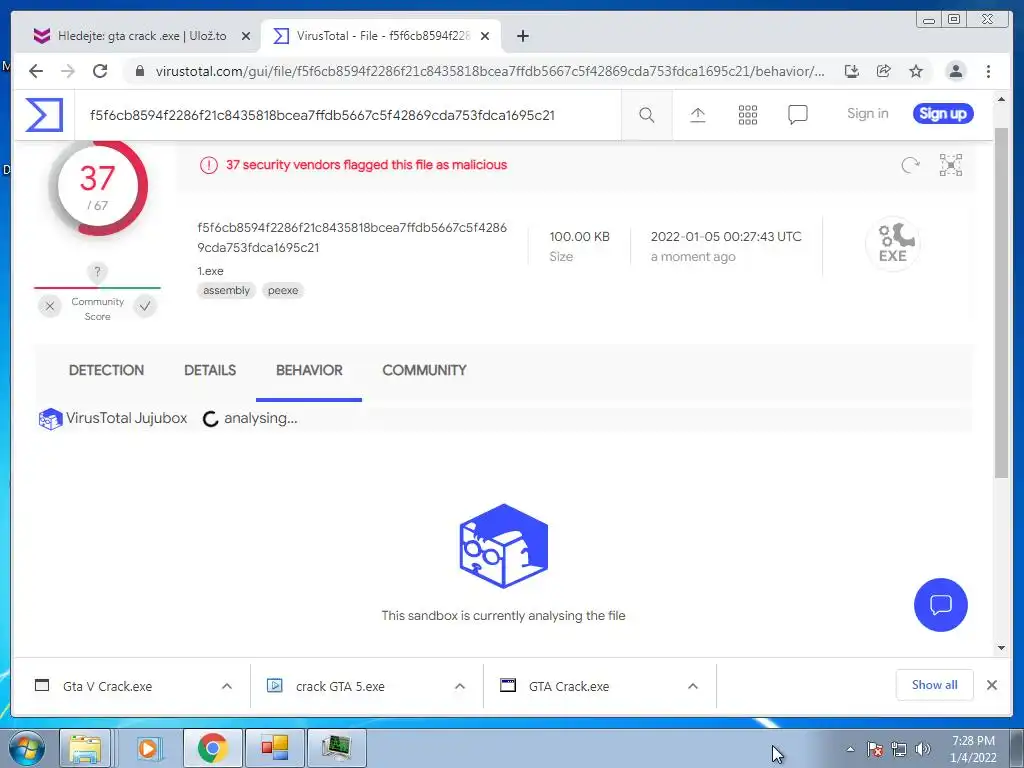Click the 2022-01-05 00:27:43 UTC date
This screenshot has height=768, width=1024.
click(x=726, y=237)
